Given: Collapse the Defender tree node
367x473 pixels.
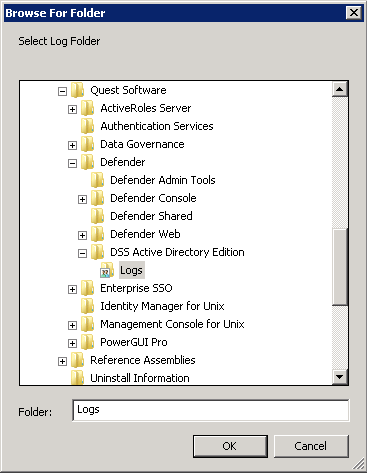Looking at the screenshot, I should click(x=72, y=163).
